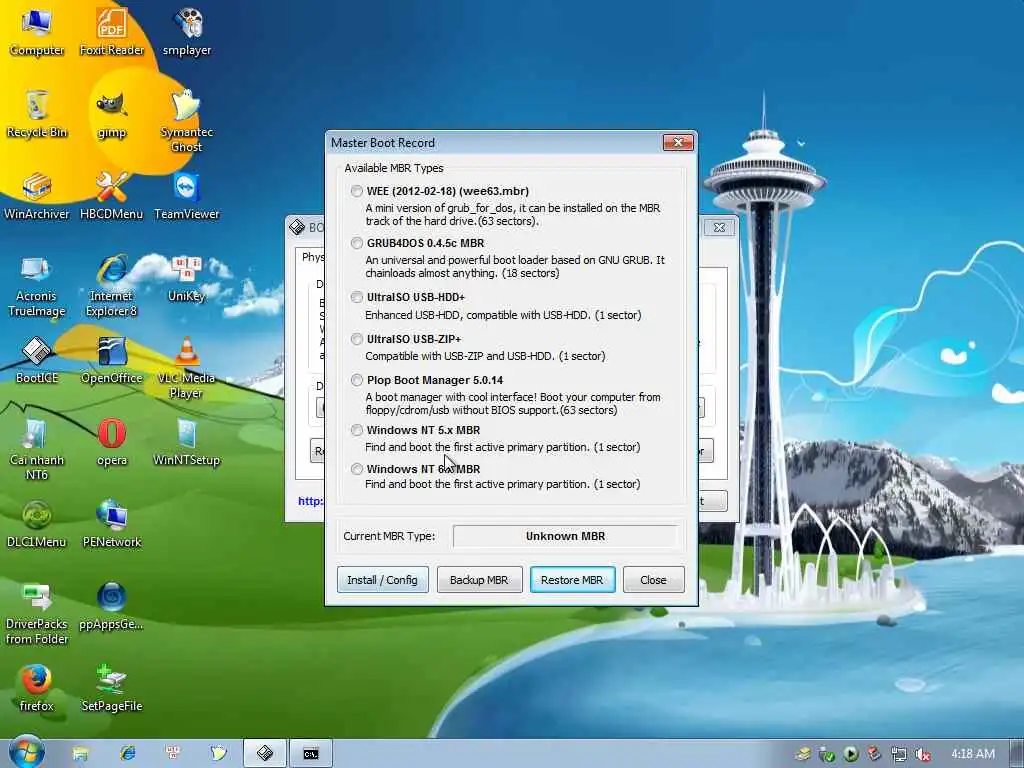This screenshot has height=768, width=1024.
Task: Open Cai nhanh NT6 desktop icon
Action: click(37, 449)
